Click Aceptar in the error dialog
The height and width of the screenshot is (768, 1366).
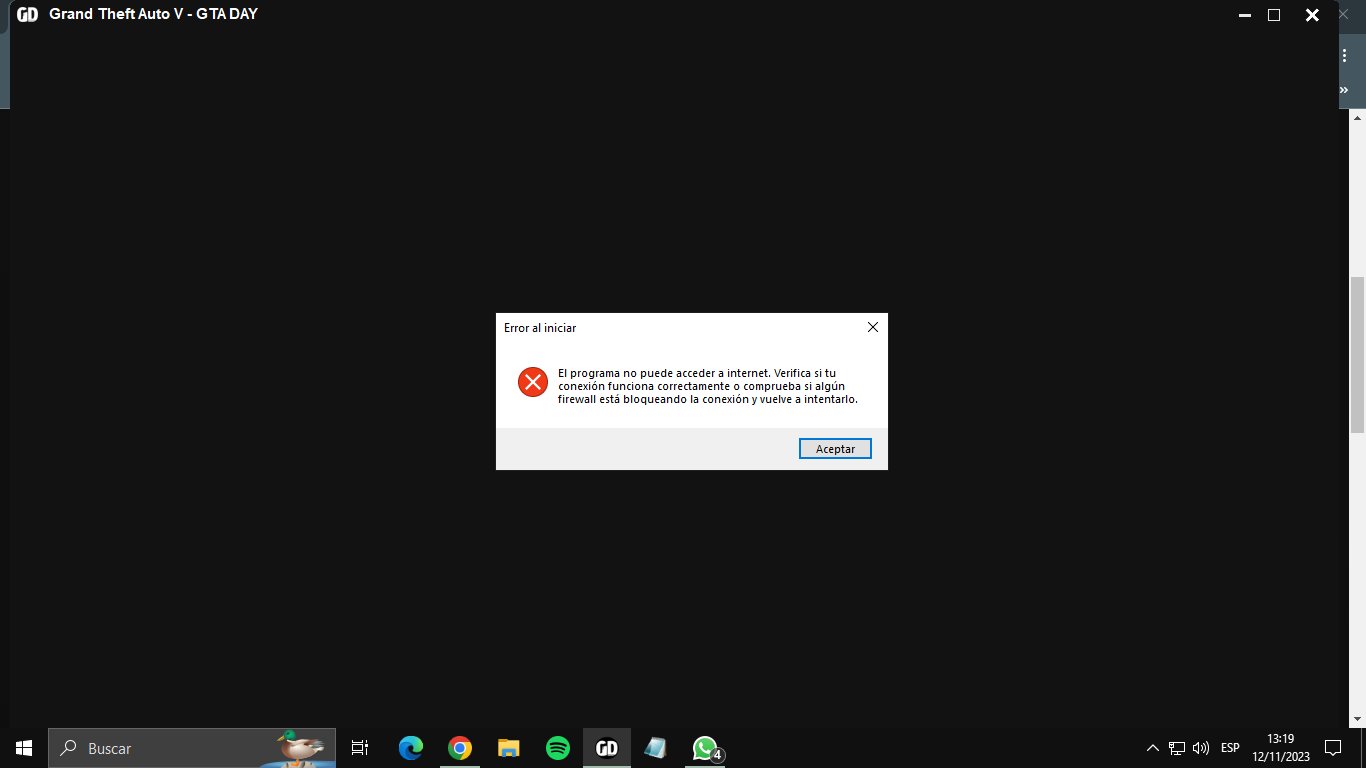pos(835,449)
